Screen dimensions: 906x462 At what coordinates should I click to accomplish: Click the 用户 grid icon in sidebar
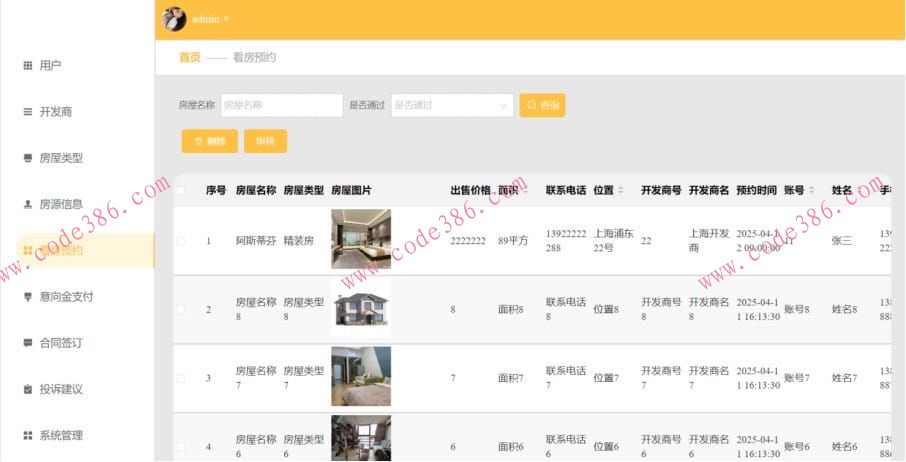[28, 66]
